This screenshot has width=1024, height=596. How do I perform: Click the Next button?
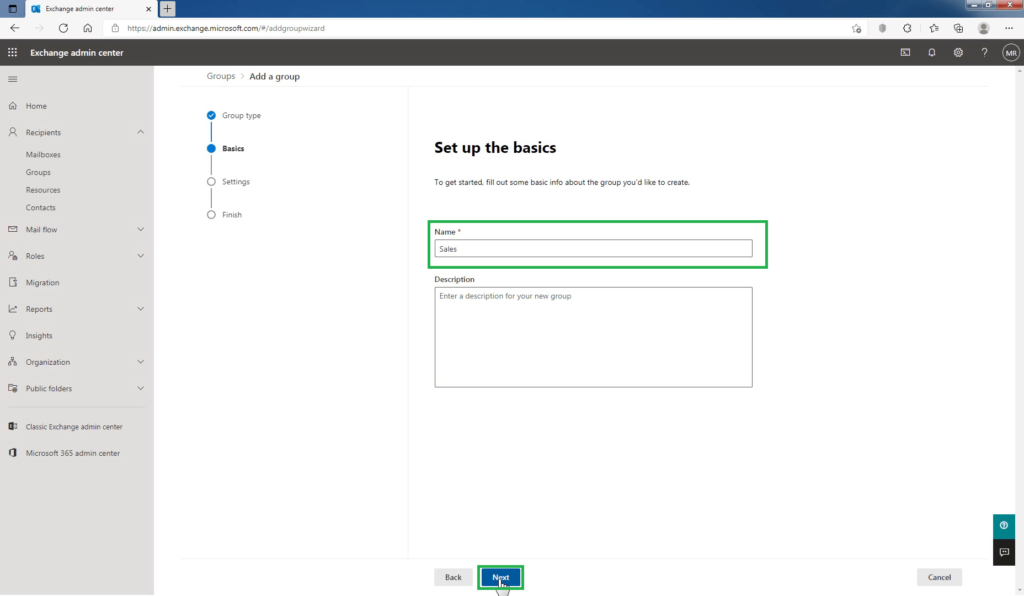point(500,577)
